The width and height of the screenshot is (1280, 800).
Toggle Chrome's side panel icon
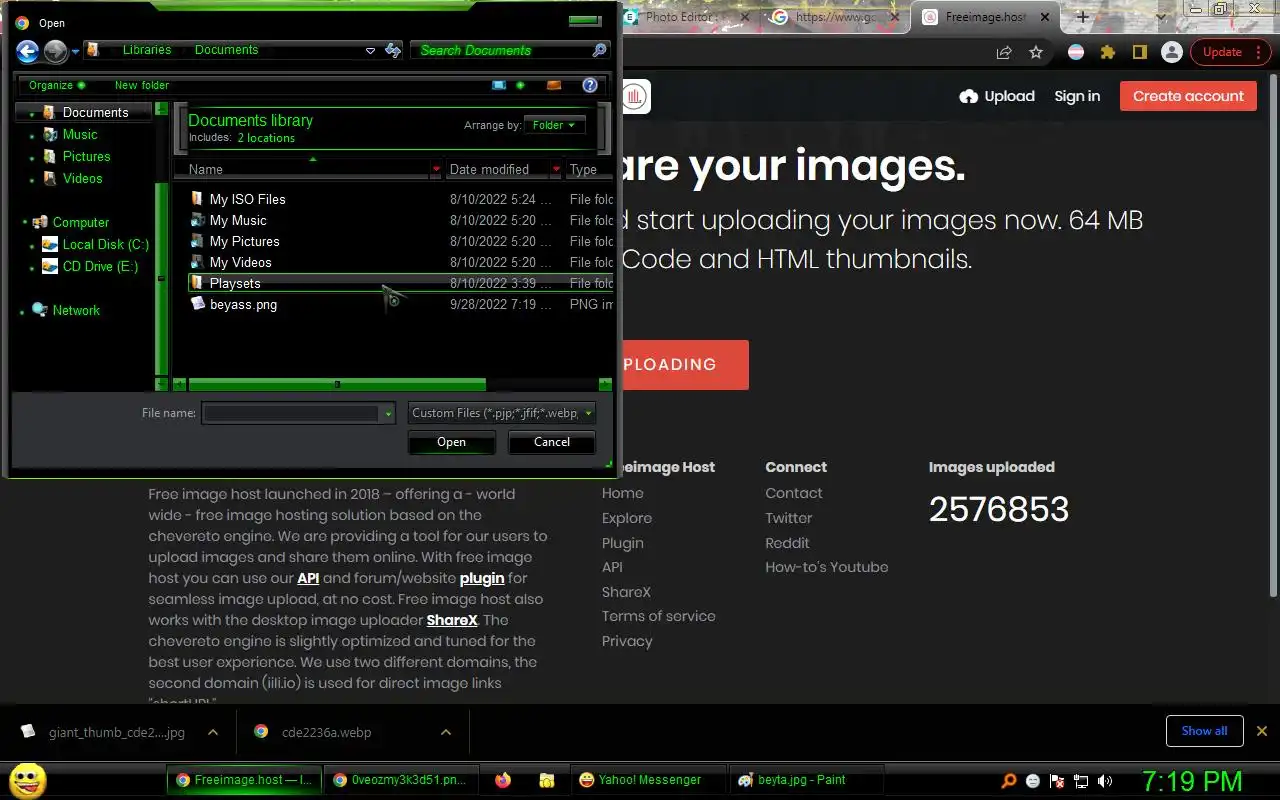[x=1139, y=52]
